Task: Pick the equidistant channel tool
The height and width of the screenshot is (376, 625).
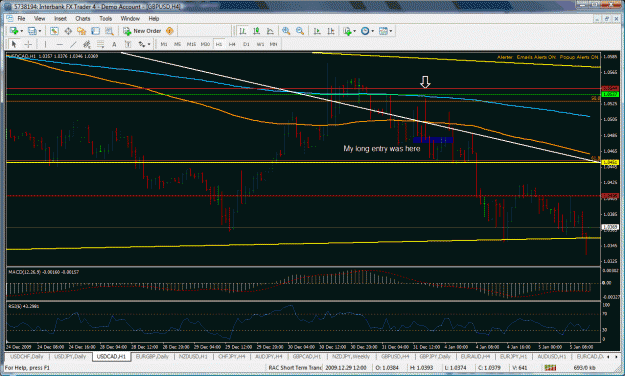Action: (x=86, y=44)
